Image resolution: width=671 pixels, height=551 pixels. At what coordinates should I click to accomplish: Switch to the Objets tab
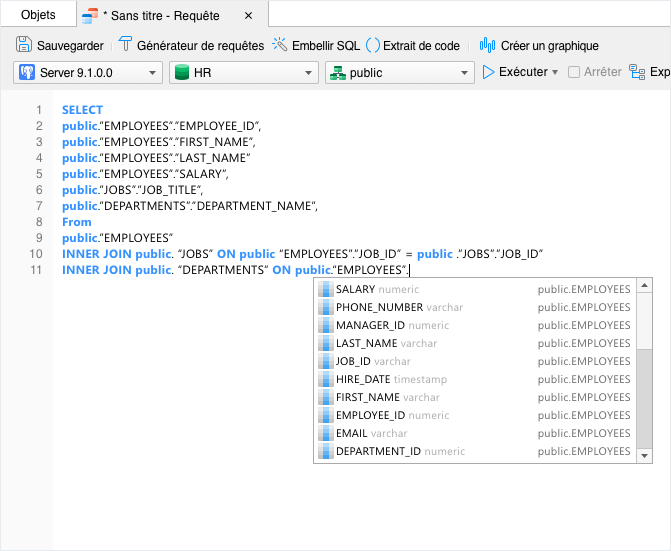(38, 15)
